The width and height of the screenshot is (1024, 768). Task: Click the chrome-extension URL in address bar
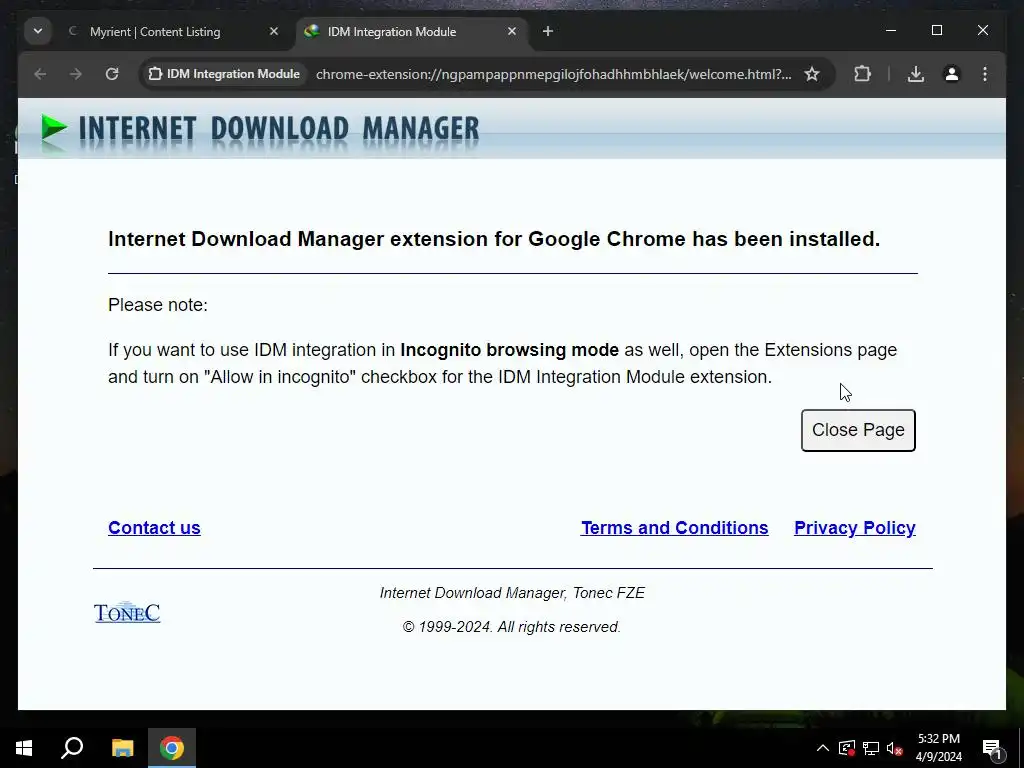tap(553, 74)
